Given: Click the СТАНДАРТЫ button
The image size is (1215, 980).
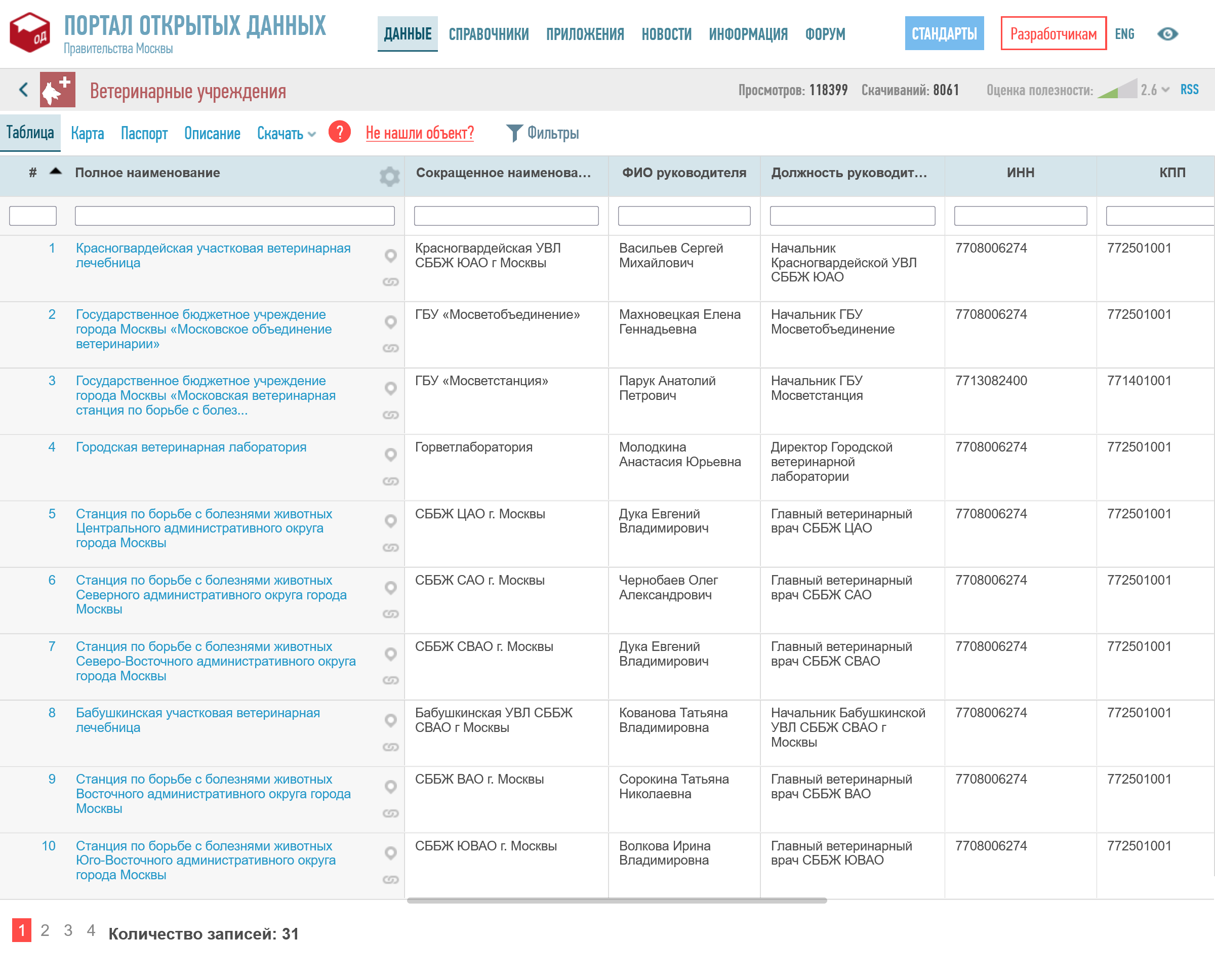Looking at the screenshot, I should click(944, 33).
